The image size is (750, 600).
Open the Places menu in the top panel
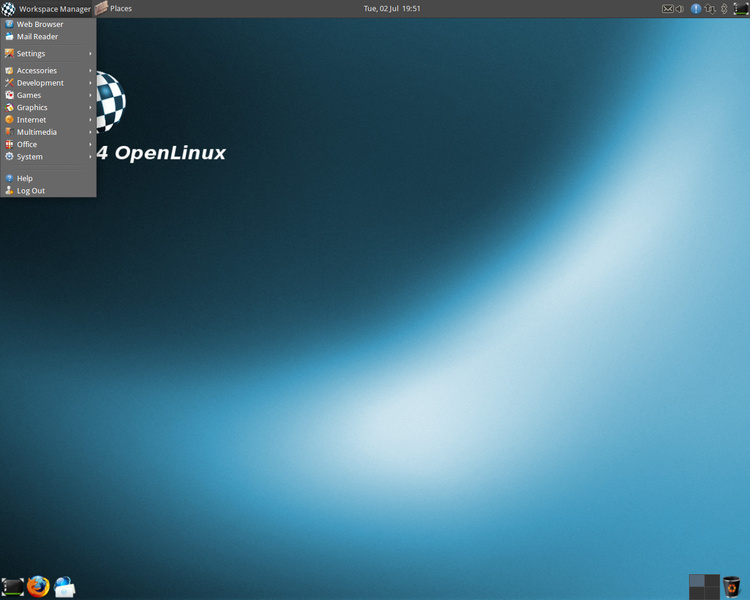pyautogui.click(x=114, y=9)
